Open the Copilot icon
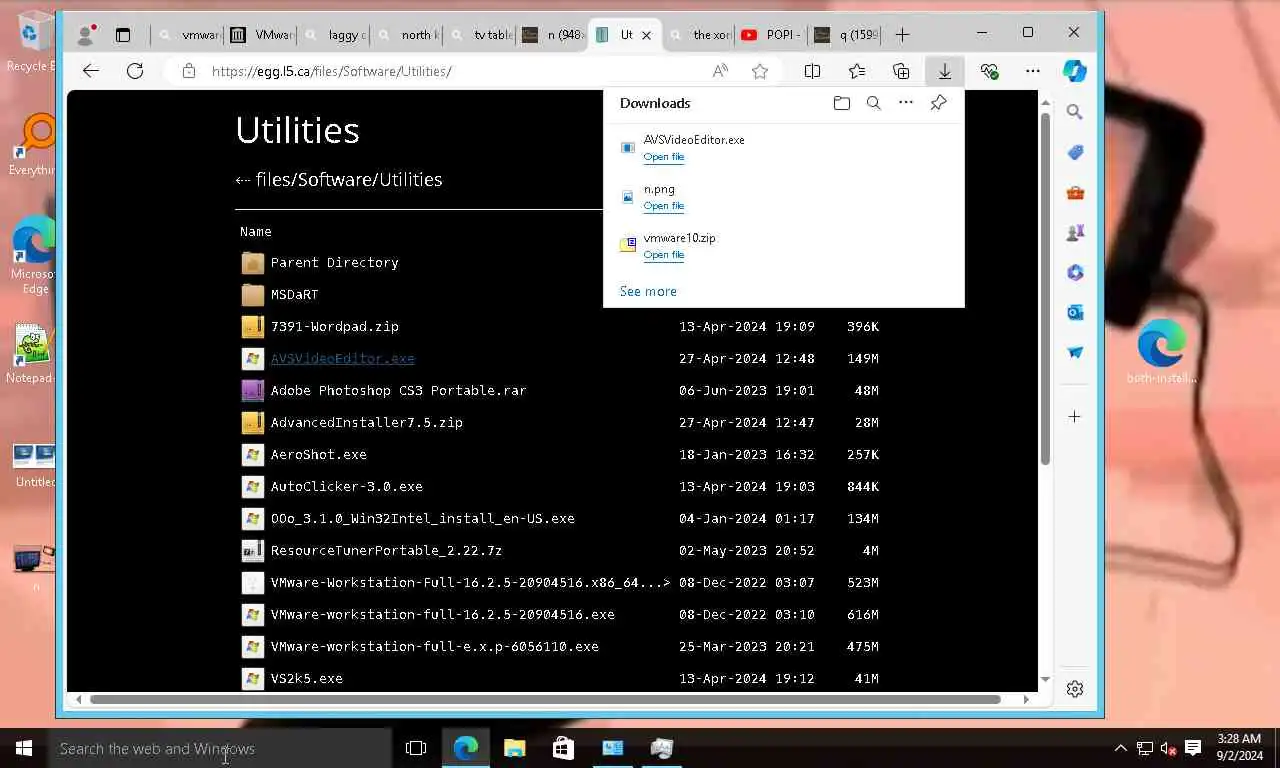Viewport: 1280px width, 768px height. point(1075,71)
